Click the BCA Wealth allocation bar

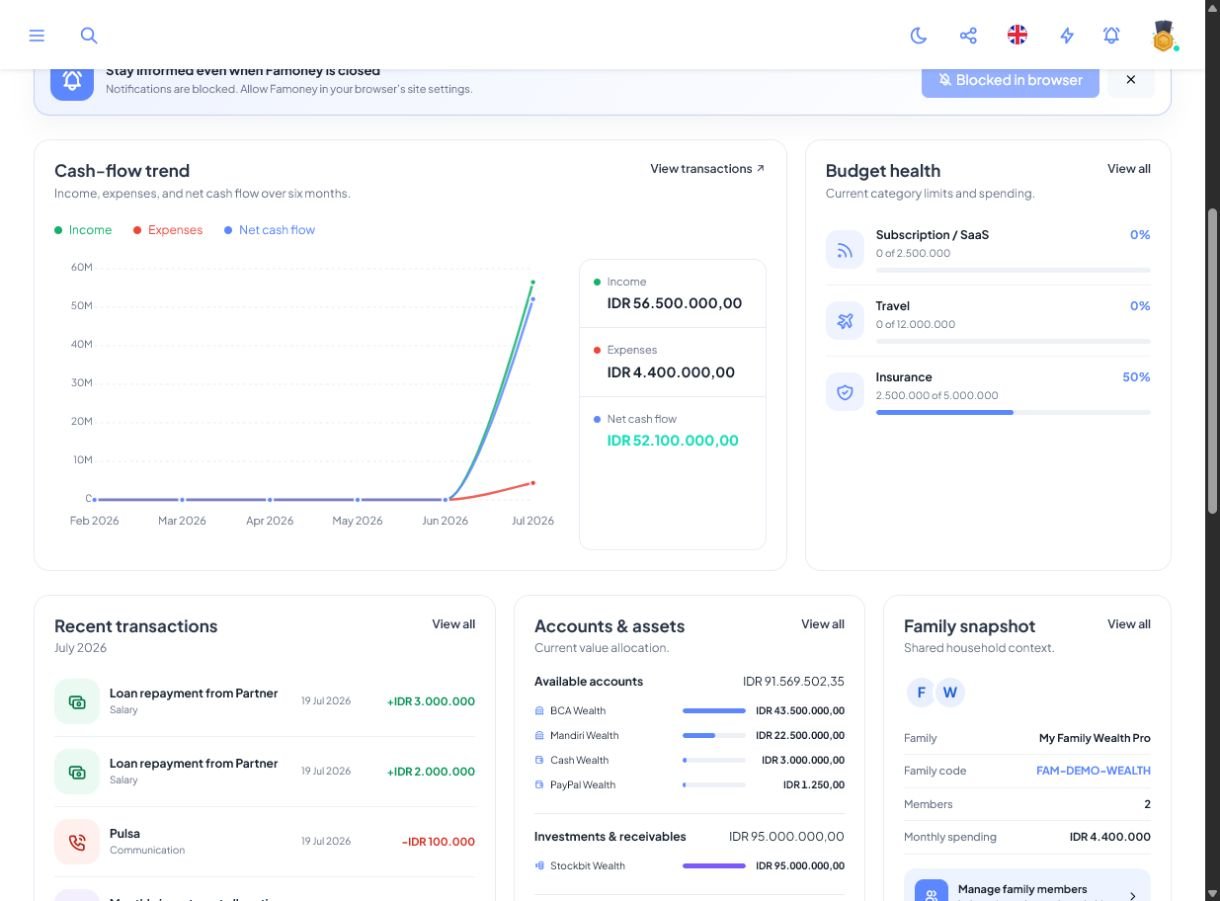click(714, 711)
